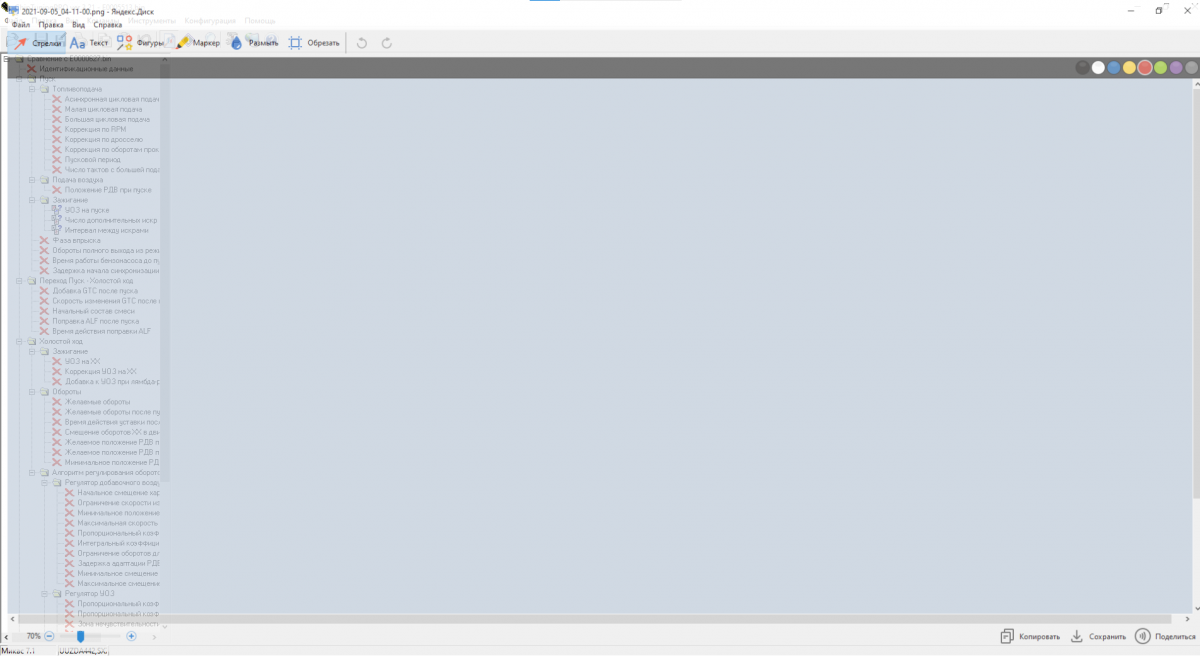The height and width of the screenshot is (656, 1200).
Task: Pick the yellow color swatch
Action: point(1129,68)
